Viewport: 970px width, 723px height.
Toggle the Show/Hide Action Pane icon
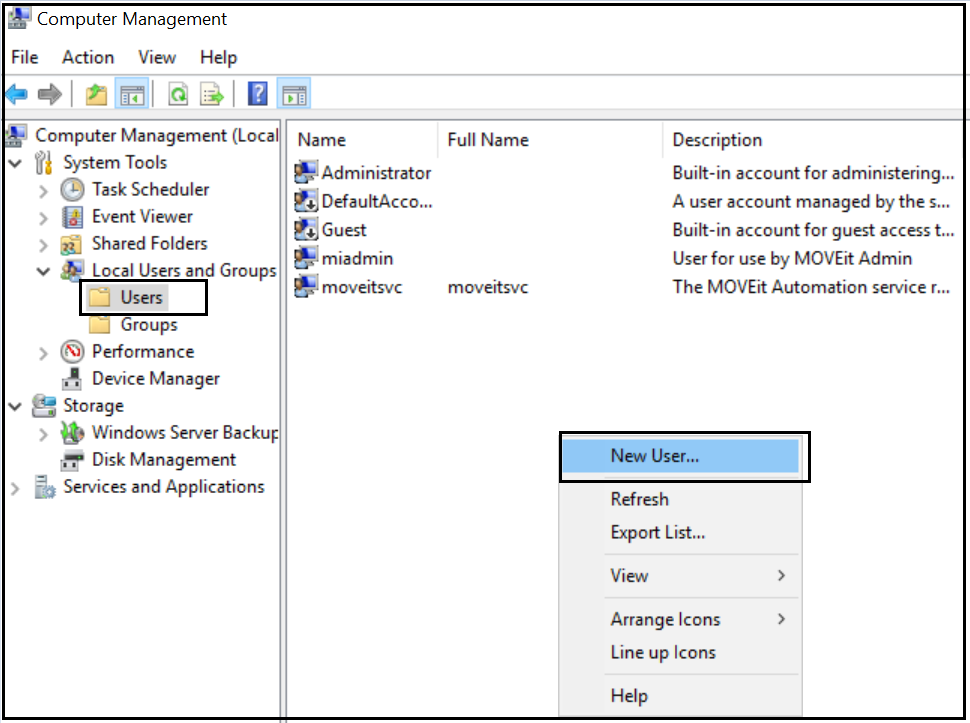click(293, 95)
